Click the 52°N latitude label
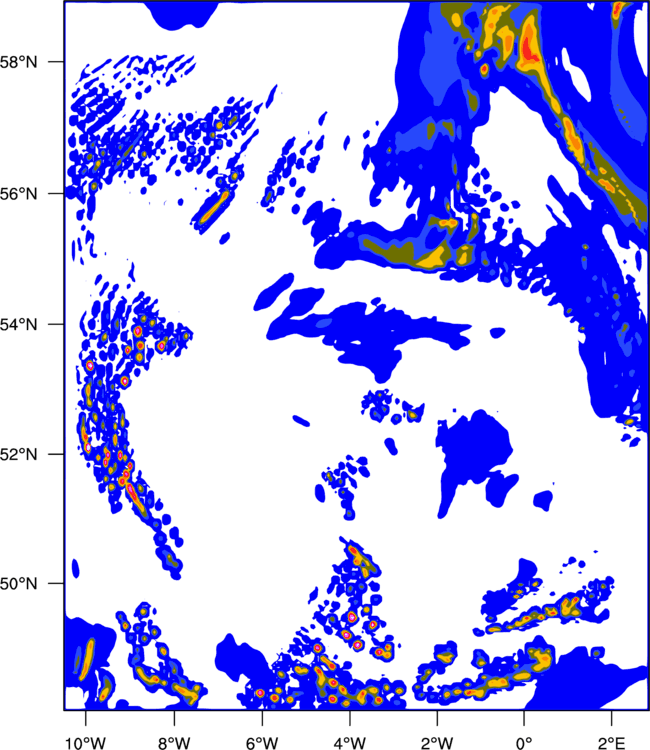Screen dimensions: 650x750 coord(19,454)
